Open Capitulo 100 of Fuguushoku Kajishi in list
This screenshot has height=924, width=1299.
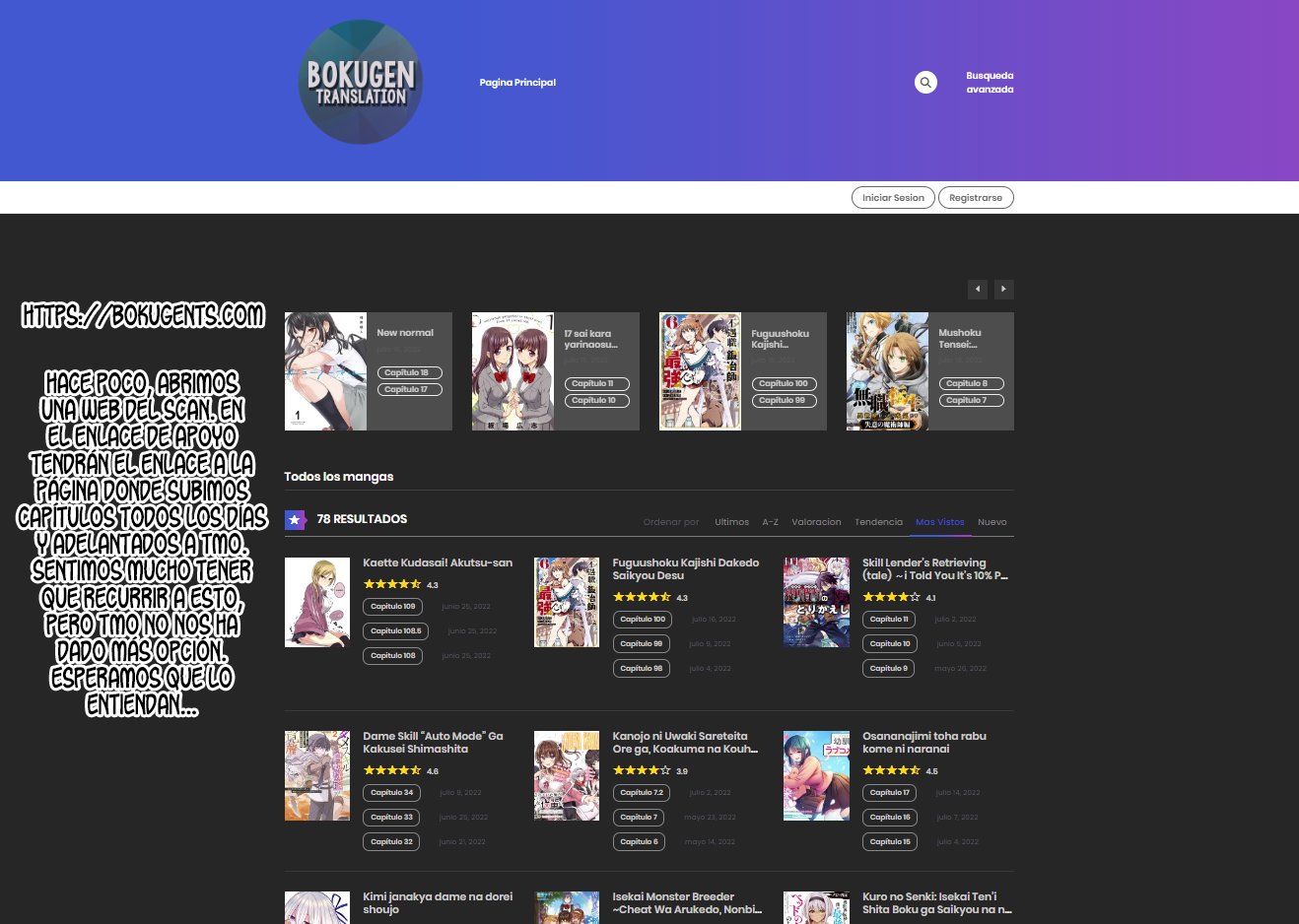click(643, 620)
